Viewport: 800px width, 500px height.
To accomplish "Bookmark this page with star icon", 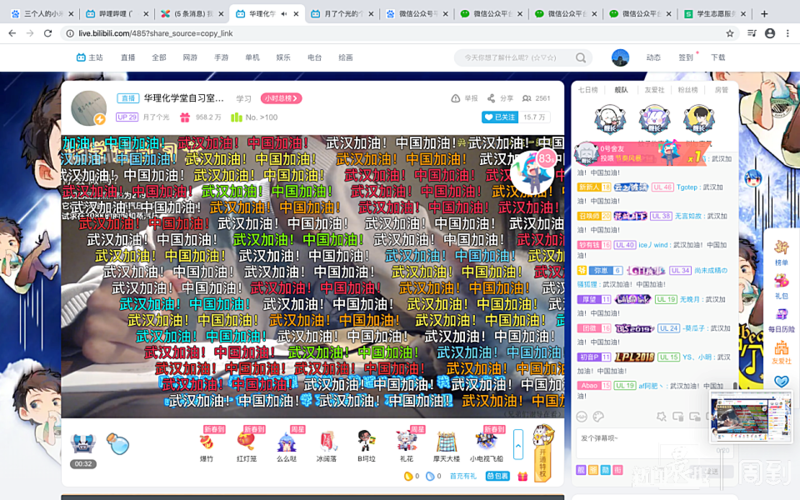I will pyautogui.click(x=730, y=33).
